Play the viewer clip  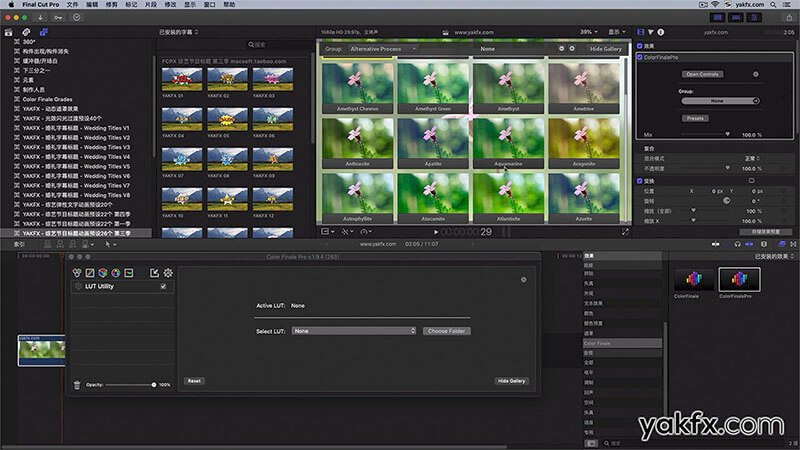[436, 232]
